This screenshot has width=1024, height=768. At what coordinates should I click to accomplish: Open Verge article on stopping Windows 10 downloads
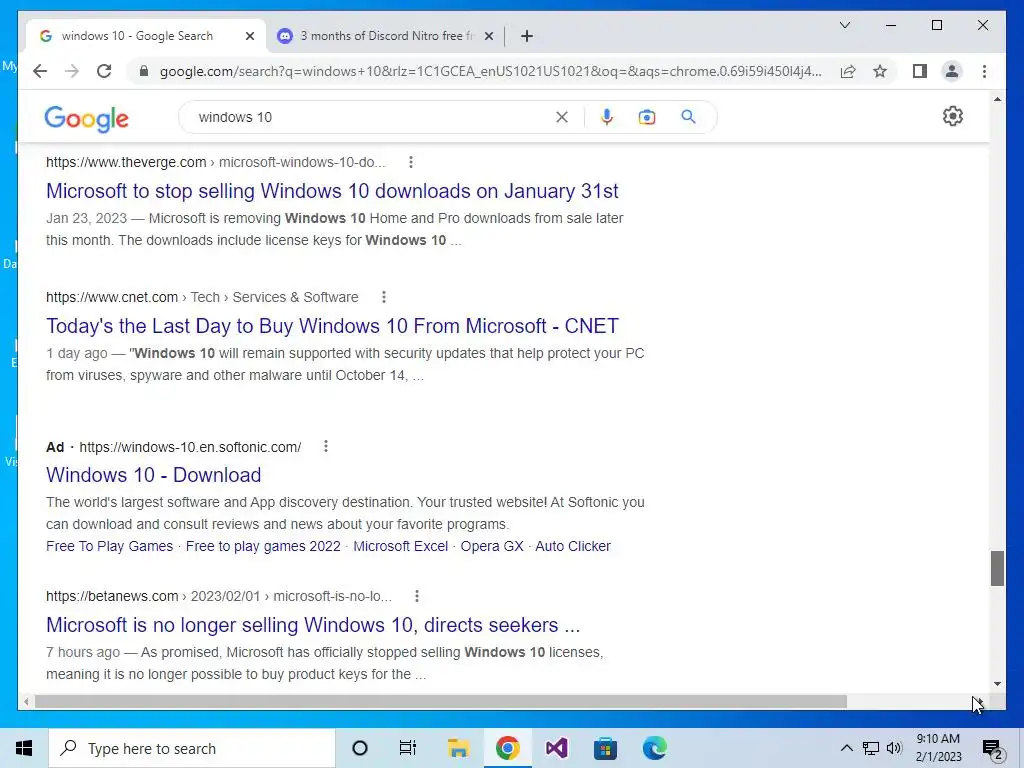[x=332, y=191]
